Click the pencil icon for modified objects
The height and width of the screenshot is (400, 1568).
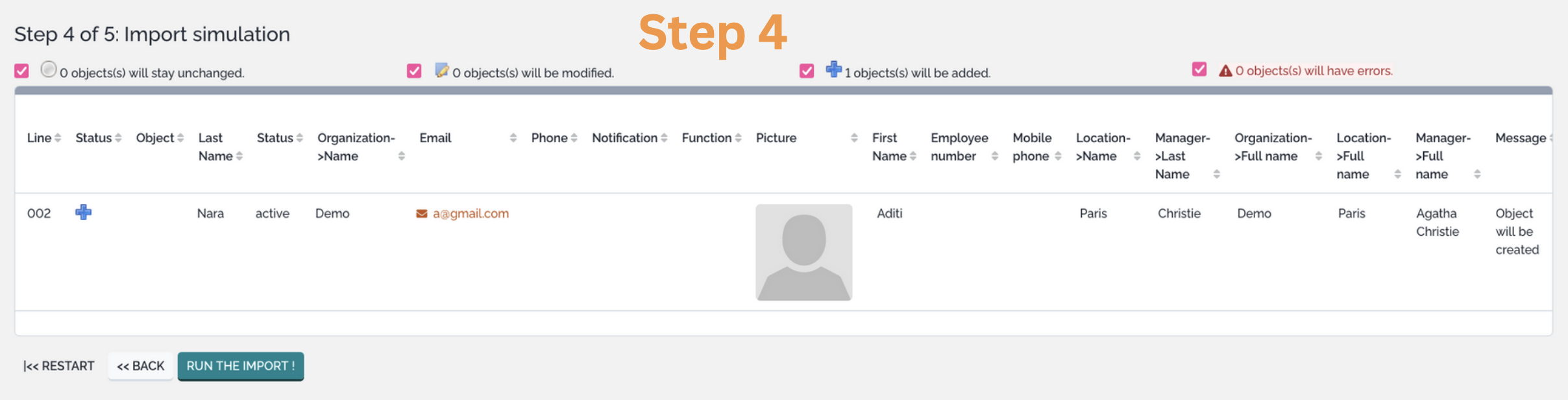point(441,70)
